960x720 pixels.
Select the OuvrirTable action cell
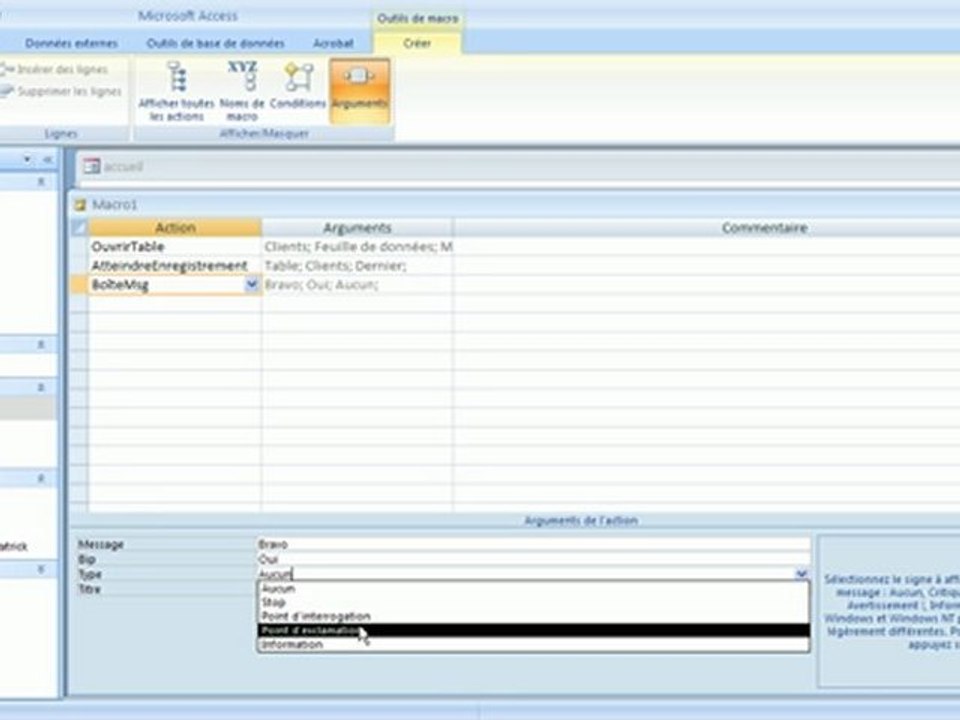(175, 247)
